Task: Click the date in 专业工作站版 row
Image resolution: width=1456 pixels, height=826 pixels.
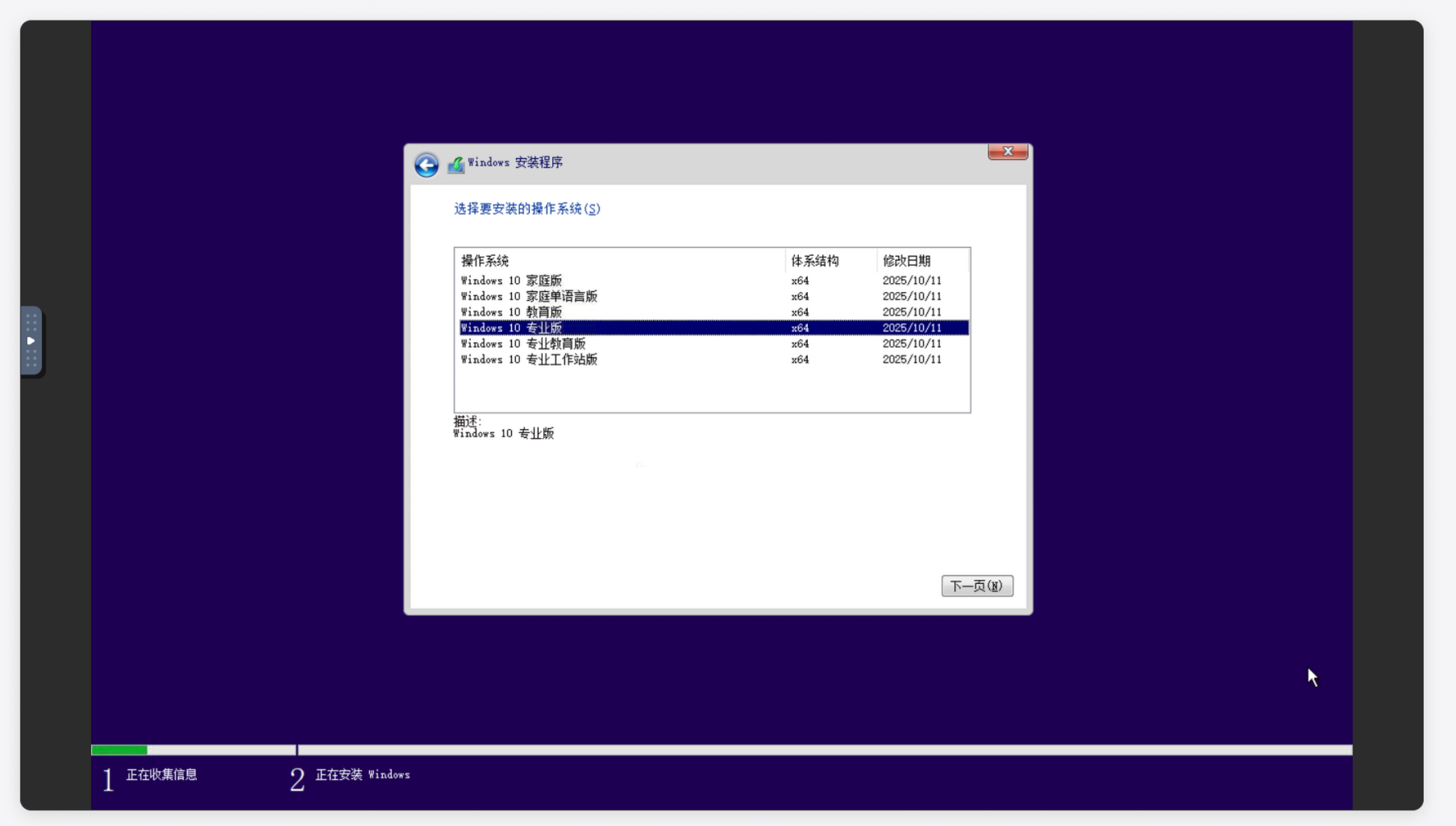Action: pos(912,360)
